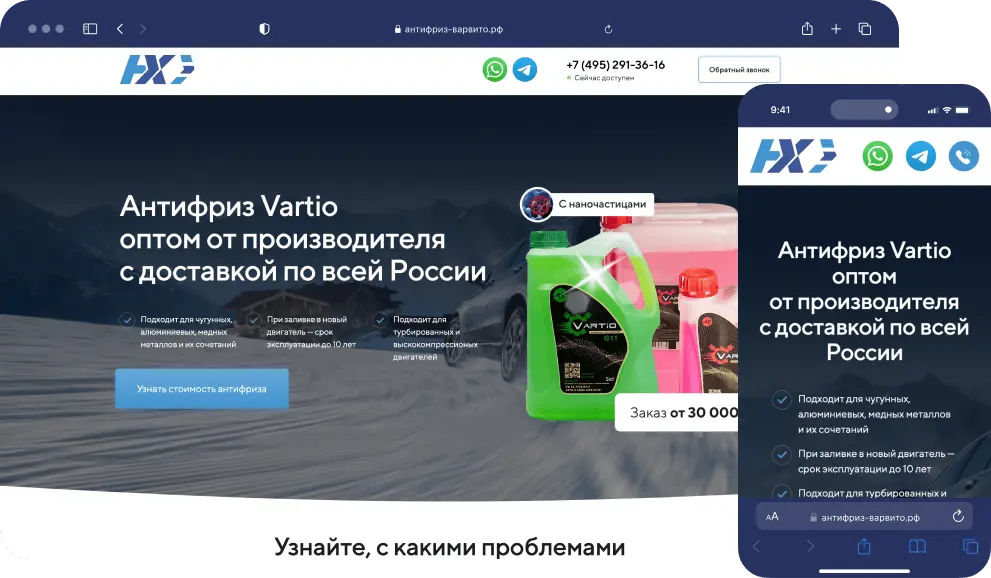
Task: Open the desktop browser share icon
Action: (807, 28)
